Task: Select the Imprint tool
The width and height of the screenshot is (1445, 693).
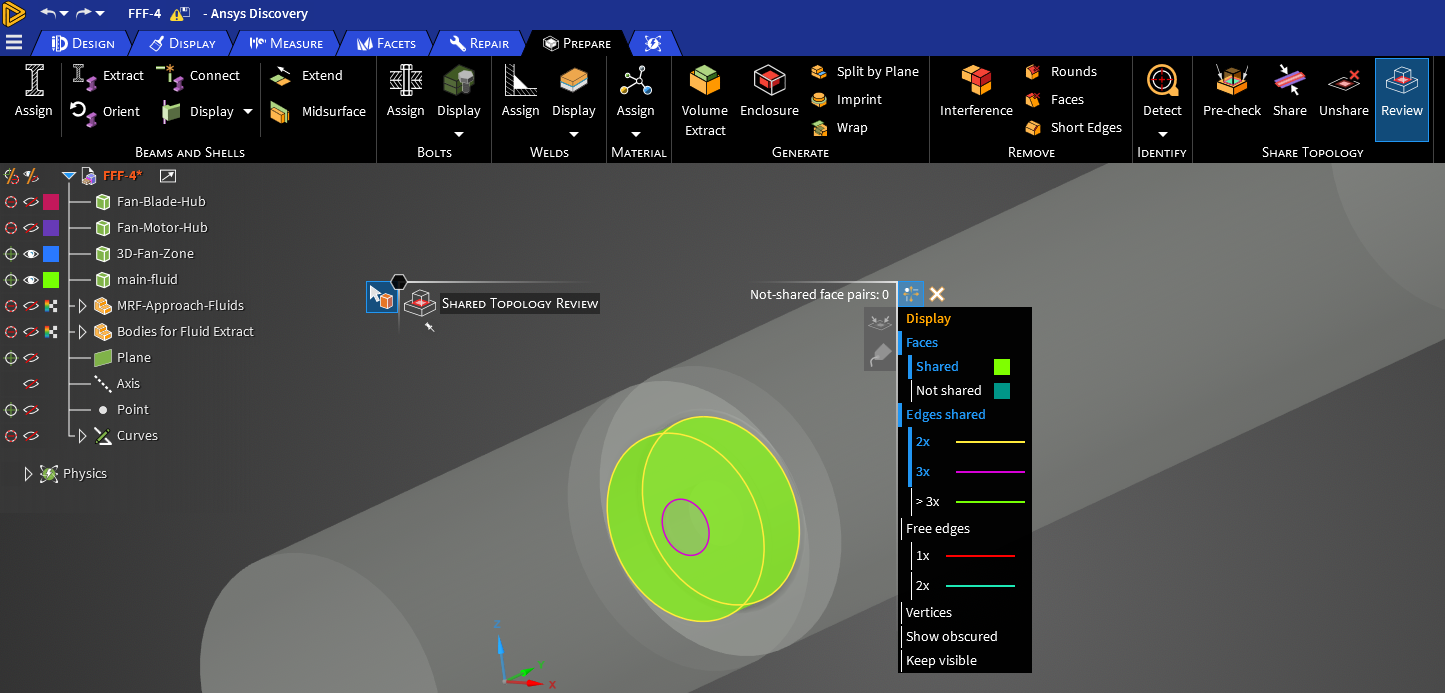Action: coord(846,99)
